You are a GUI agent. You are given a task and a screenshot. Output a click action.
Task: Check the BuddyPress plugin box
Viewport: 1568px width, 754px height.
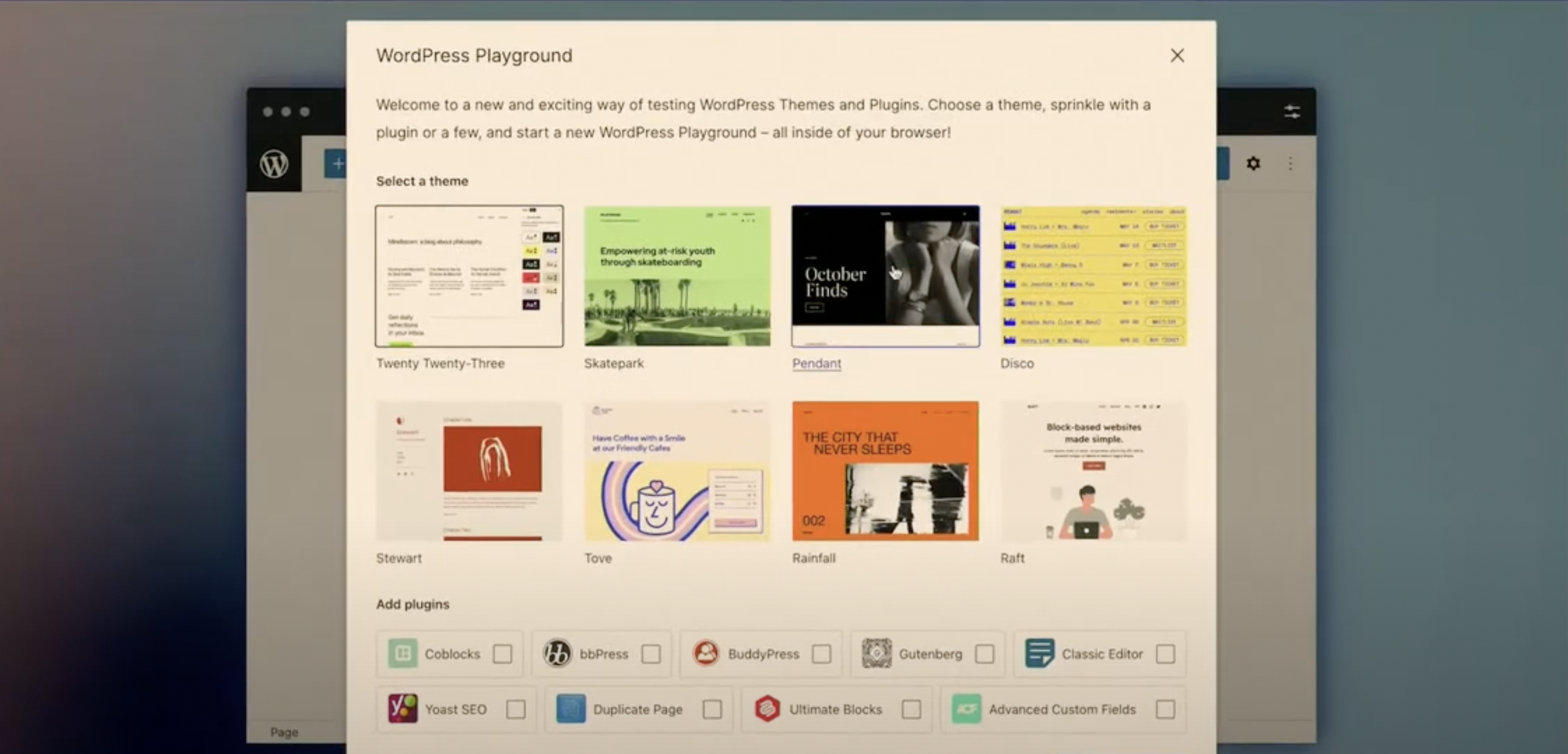click(821, 653)
